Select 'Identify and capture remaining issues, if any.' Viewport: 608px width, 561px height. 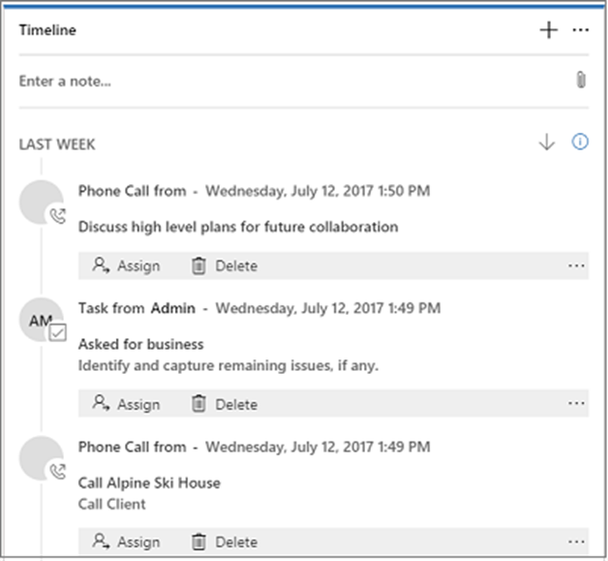(228, 366)
